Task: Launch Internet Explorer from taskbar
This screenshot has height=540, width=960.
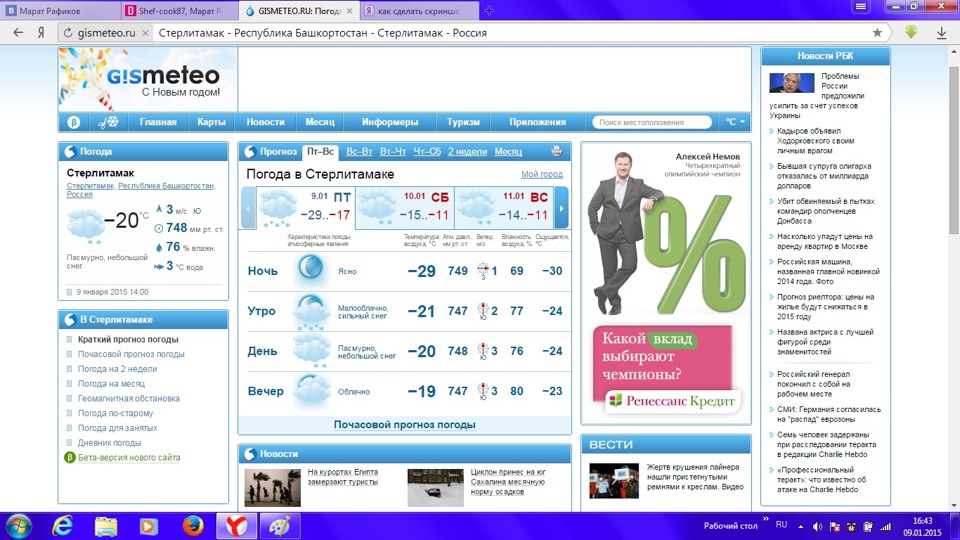Action: click(62, 526)
